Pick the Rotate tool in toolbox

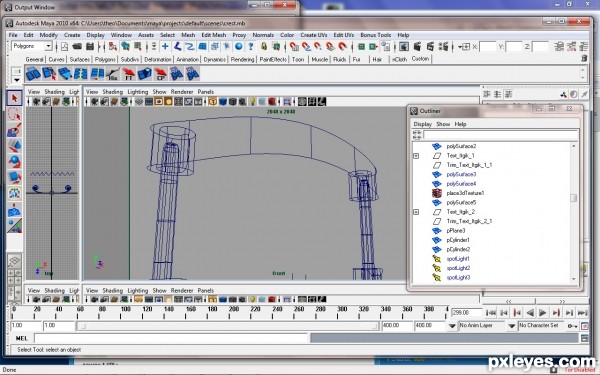[15, 162]
